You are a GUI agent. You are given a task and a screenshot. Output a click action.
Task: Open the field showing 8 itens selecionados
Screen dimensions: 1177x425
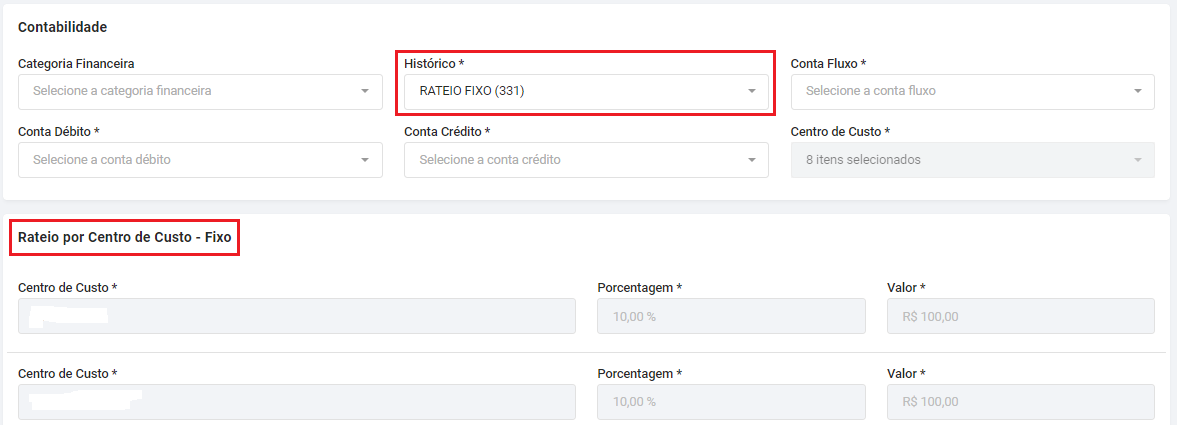[x=960, y=160]
